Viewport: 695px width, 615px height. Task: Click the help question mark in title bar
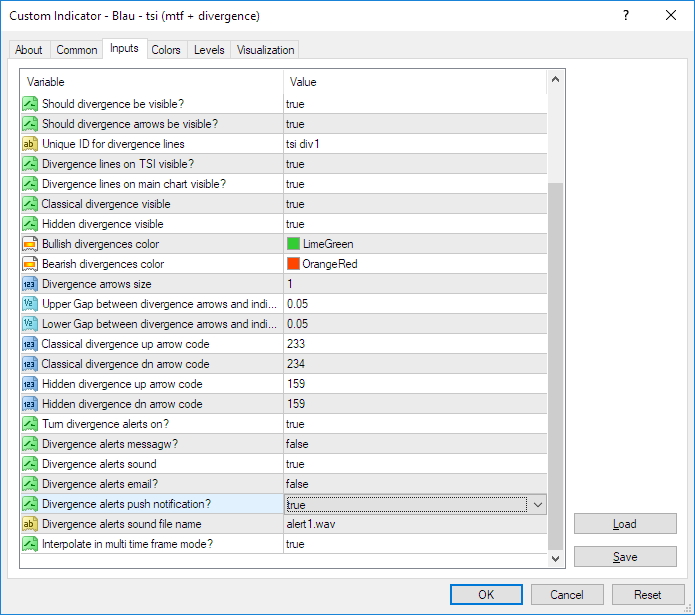625,16
